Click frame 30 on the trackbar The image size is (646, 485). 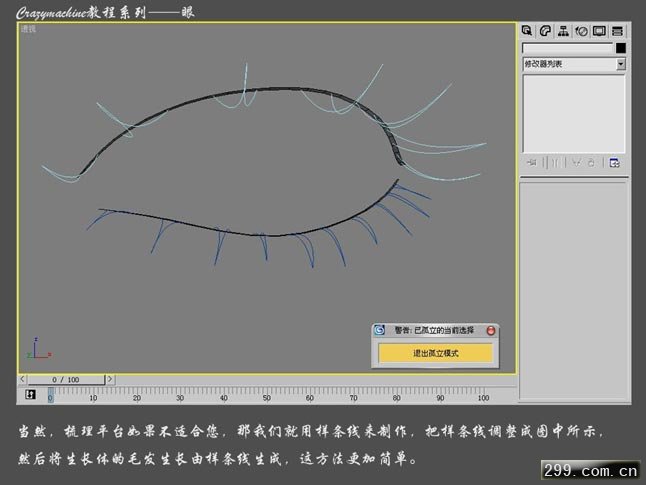pos(180,398)
